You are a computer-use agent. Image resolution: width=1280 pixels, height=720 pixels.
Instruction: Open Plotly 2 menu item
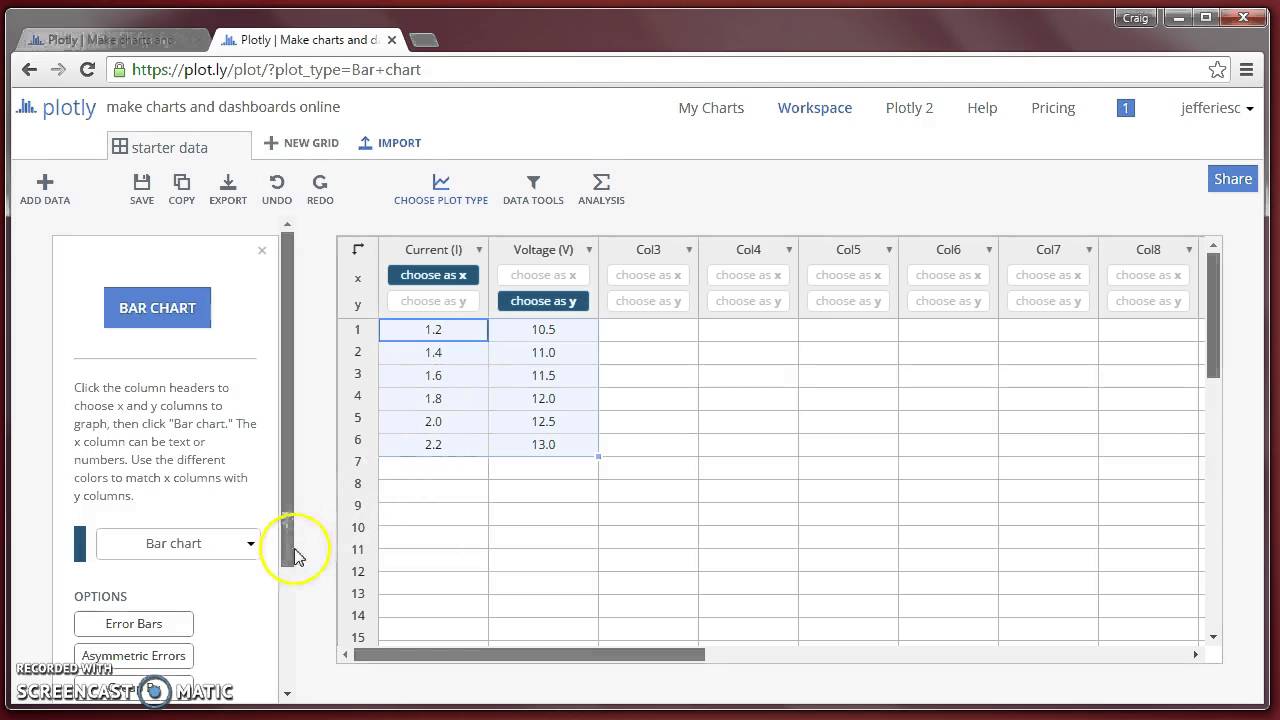click(909, 108)
